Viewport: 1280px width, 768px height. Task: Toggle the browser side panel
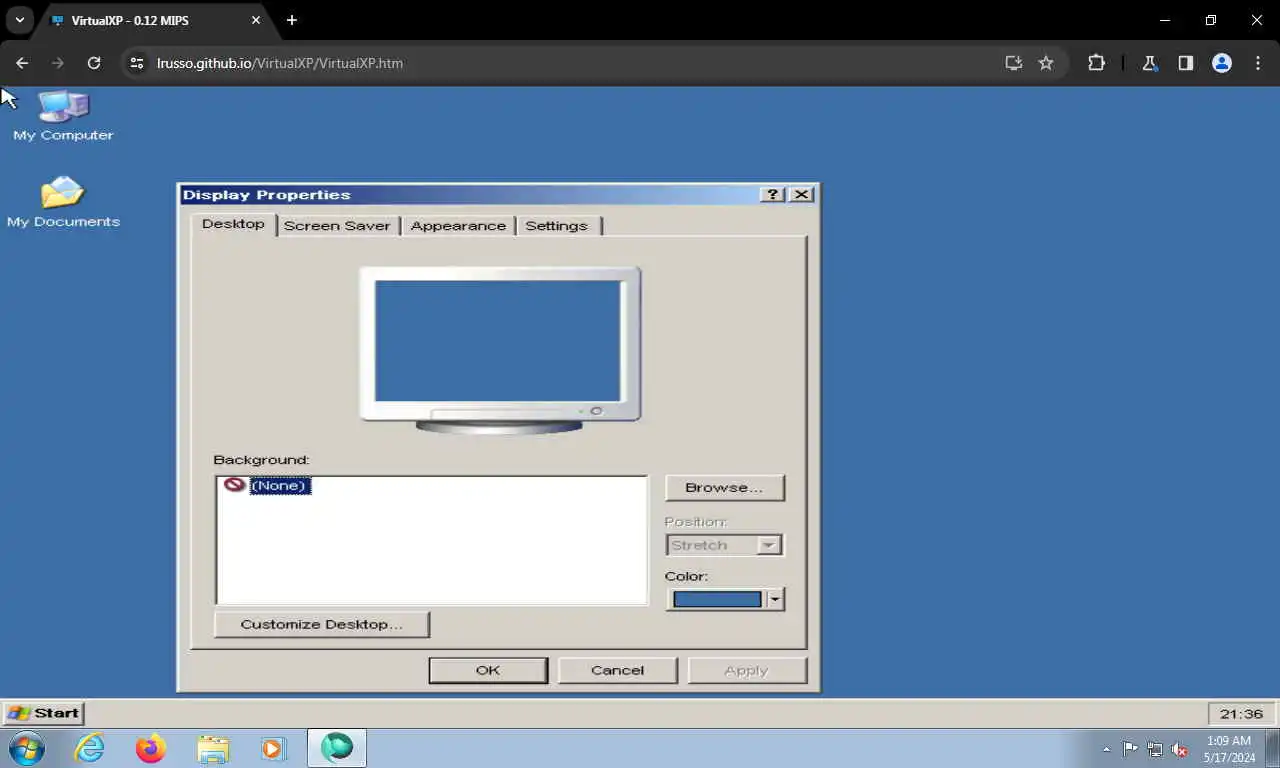[x=1185, y=63]
